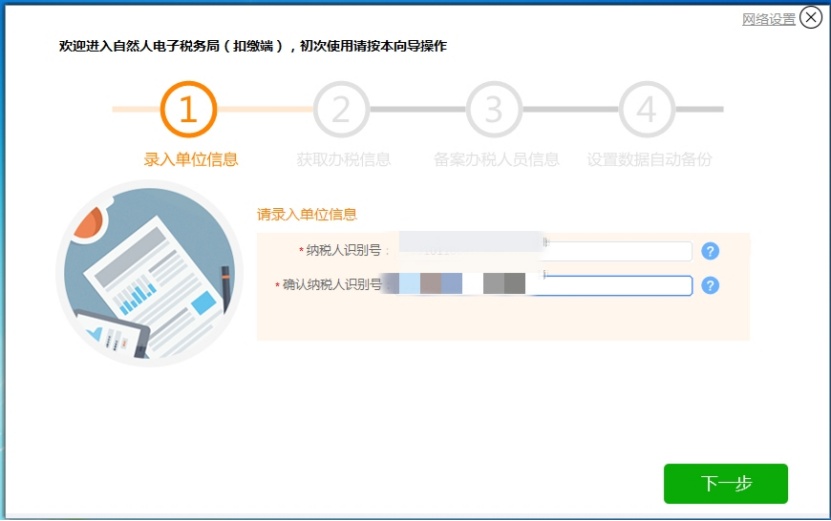
Task: Open the 网络设置 link
Action: click(x=768, y=19)
